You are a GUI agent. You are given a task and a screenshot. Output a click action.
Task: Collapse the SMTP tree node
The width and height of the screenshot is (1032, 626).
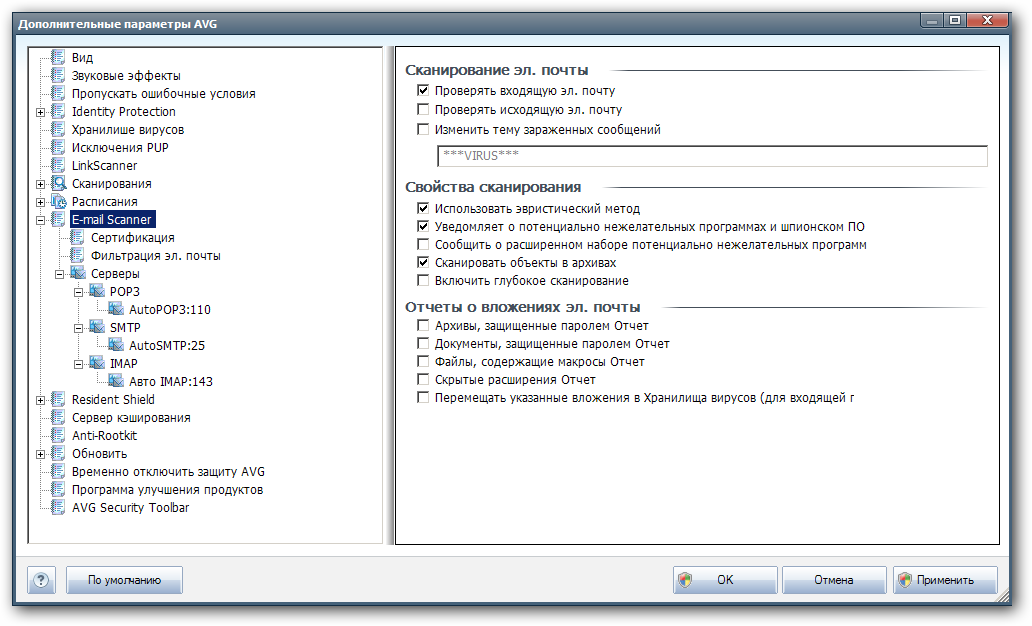(x=79, y=328)
